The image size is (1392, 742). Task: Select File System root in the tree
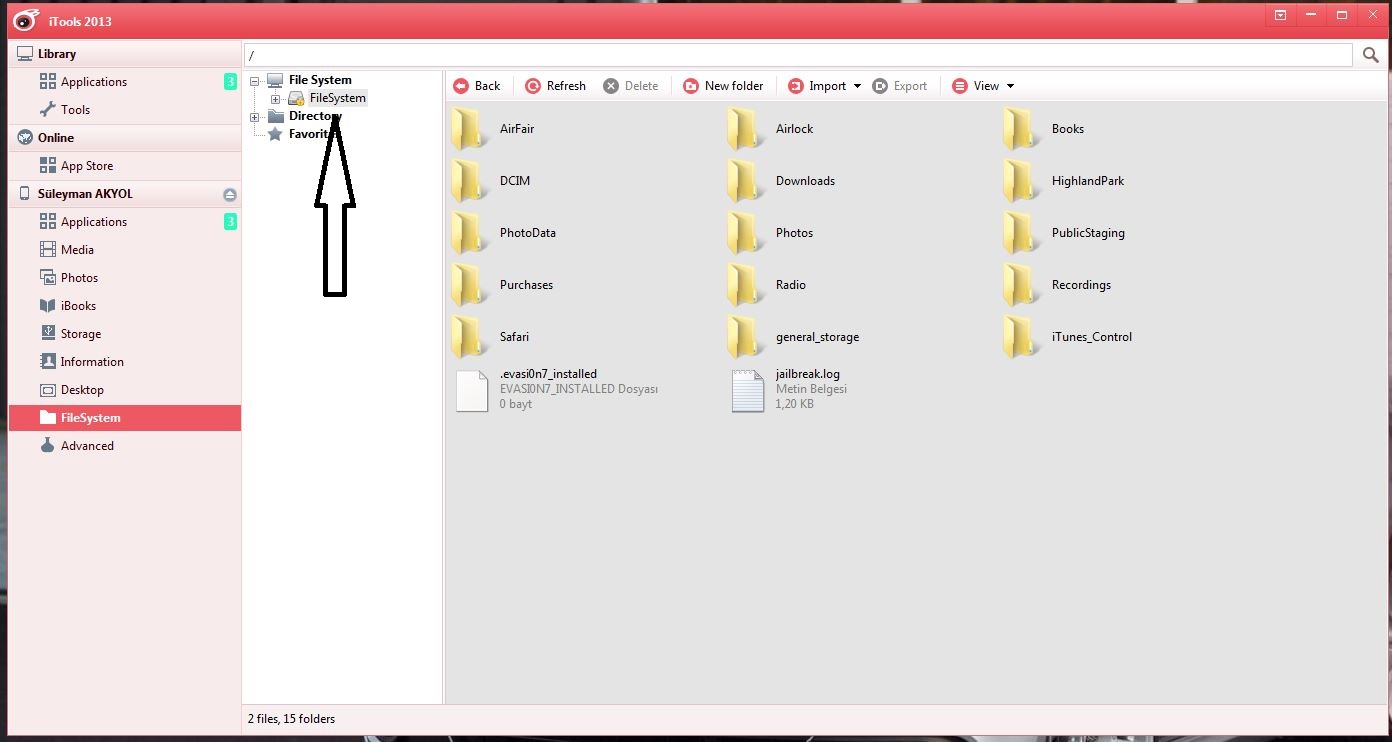pos(320,80)
